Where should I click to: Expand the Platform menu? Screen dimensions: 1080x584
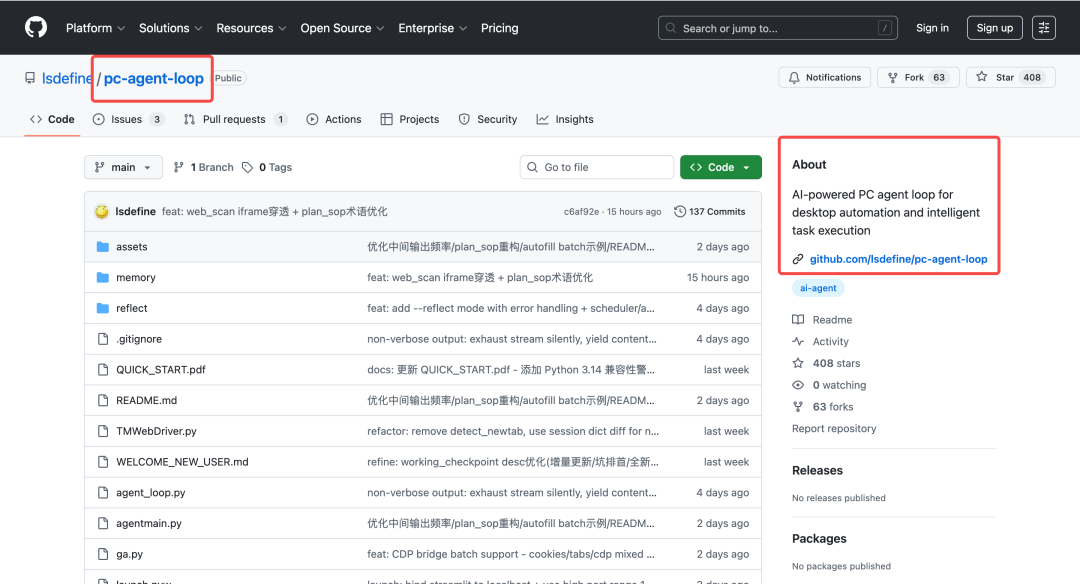[95, 28]
